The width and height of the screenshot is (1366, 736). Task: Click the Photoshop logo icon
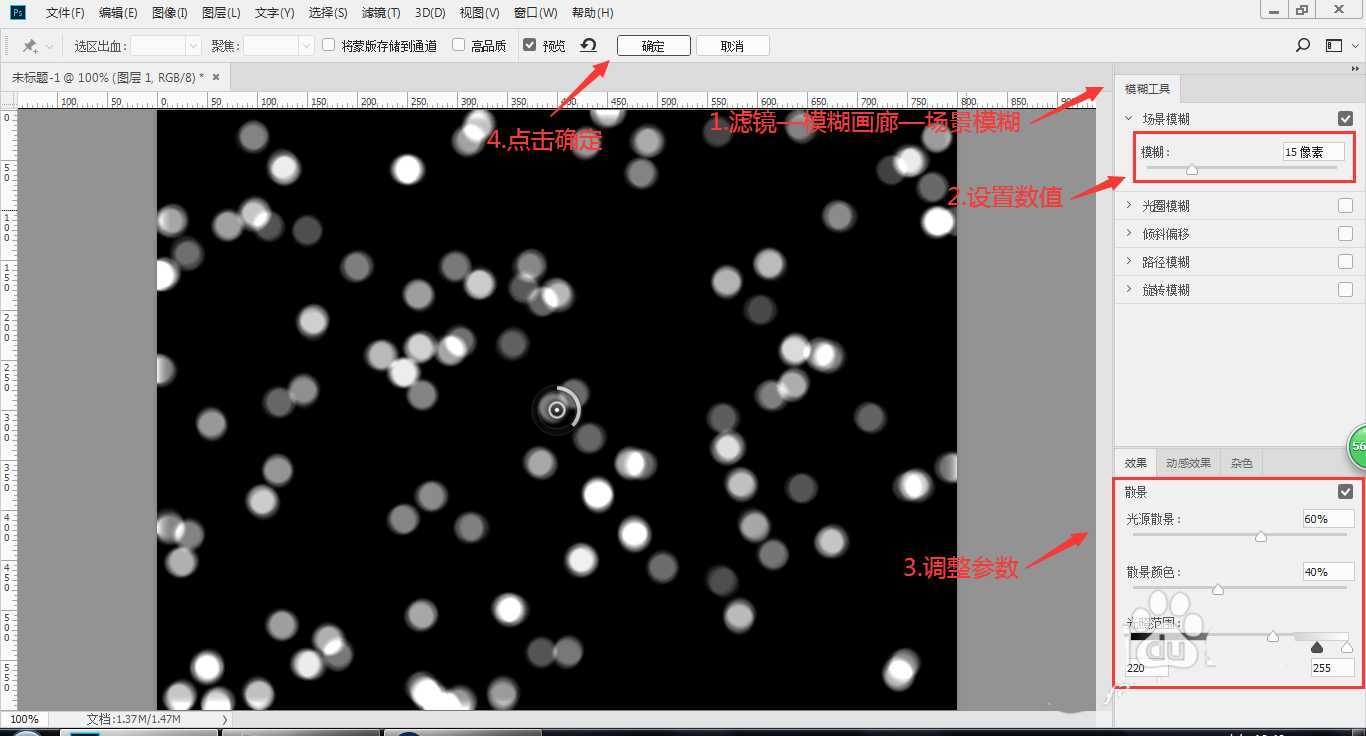pyautogui.click(x=17, y=12)
